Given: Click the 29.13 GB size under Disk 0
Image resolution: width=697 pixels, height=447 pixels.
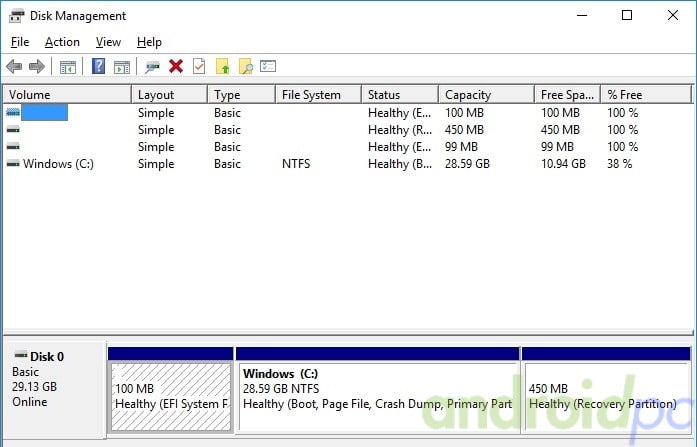Looking at the screenshot, I should click(34, 387).
